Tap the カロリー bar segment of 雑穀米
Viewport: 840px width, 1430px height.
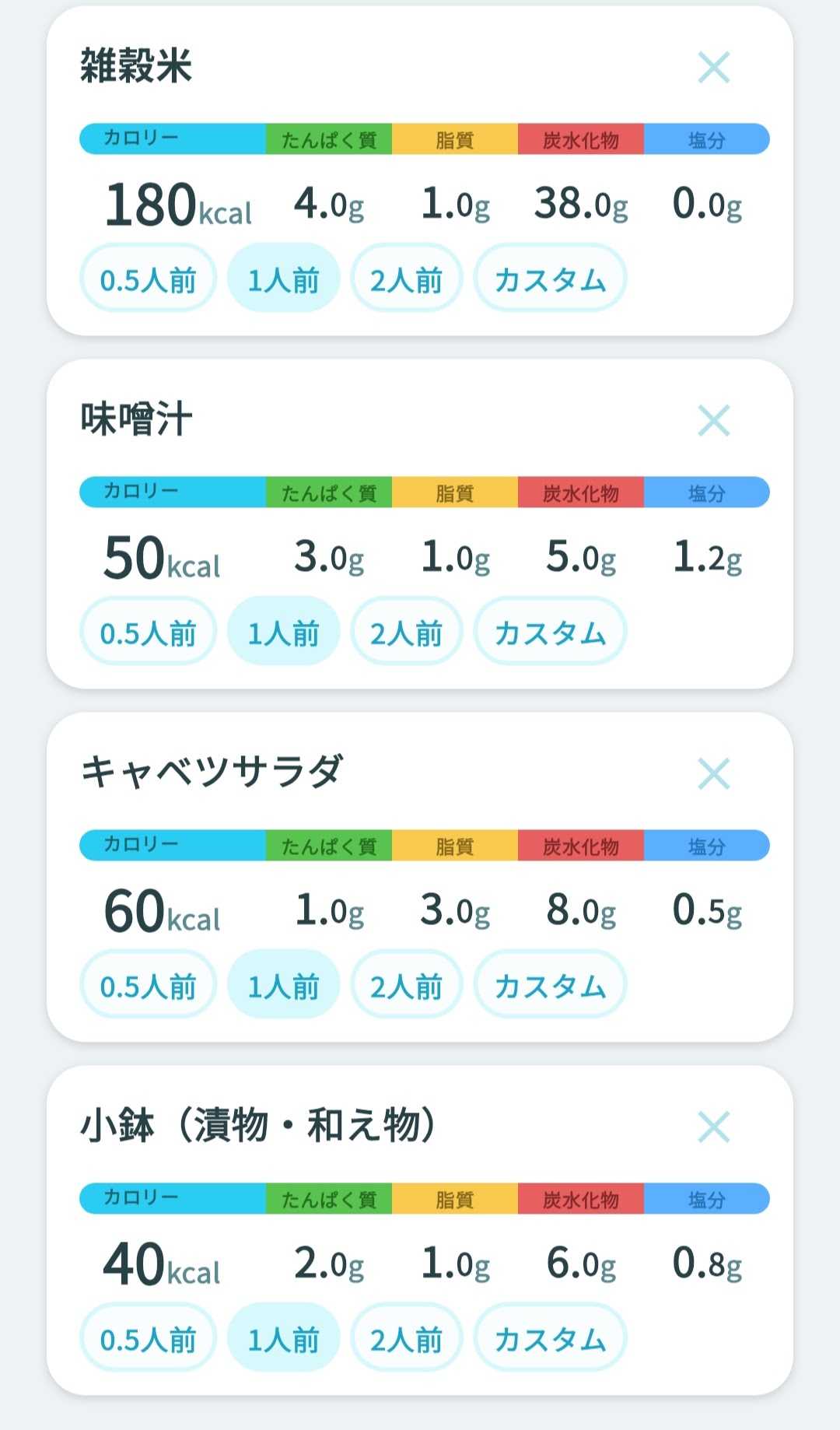click(173, 138)
